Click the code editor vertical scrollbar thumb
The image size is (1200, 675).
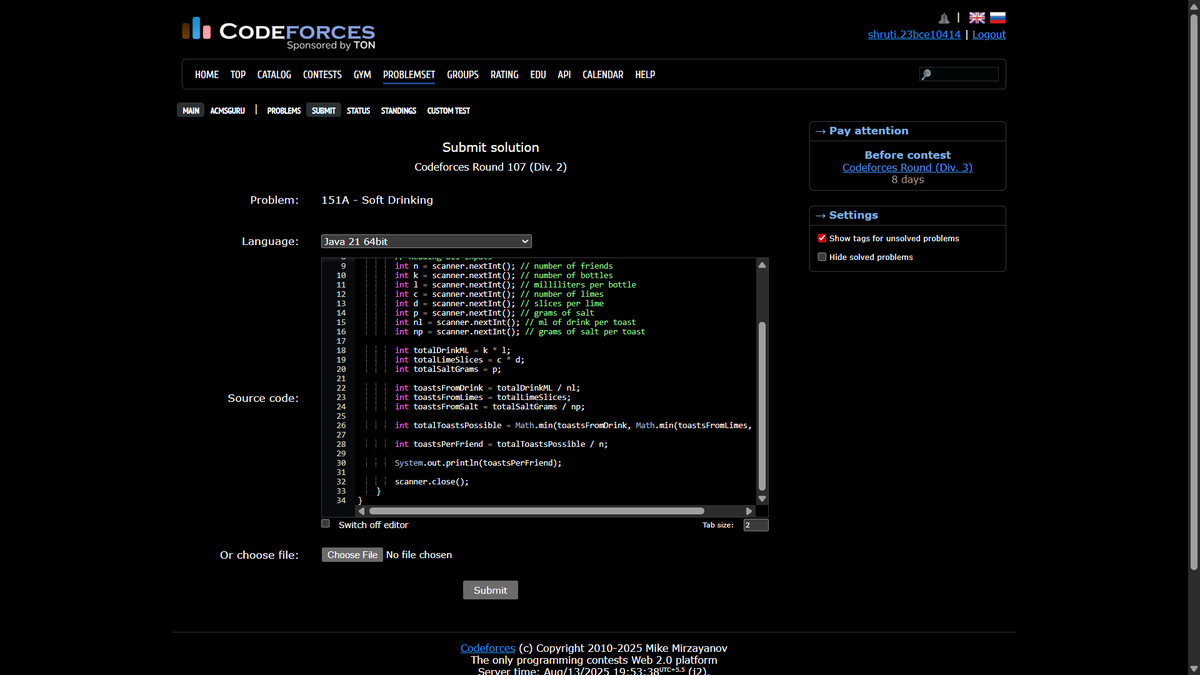tap(762, 405)
